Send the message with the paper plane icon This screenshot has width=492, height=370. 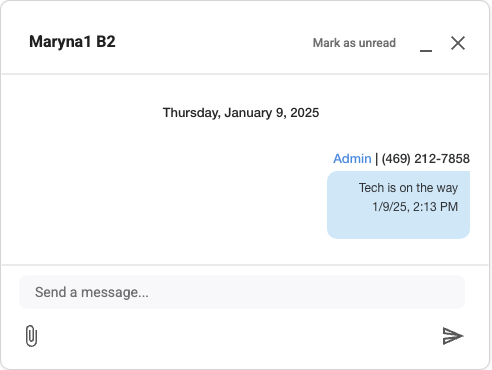click(x=453, y=336)
